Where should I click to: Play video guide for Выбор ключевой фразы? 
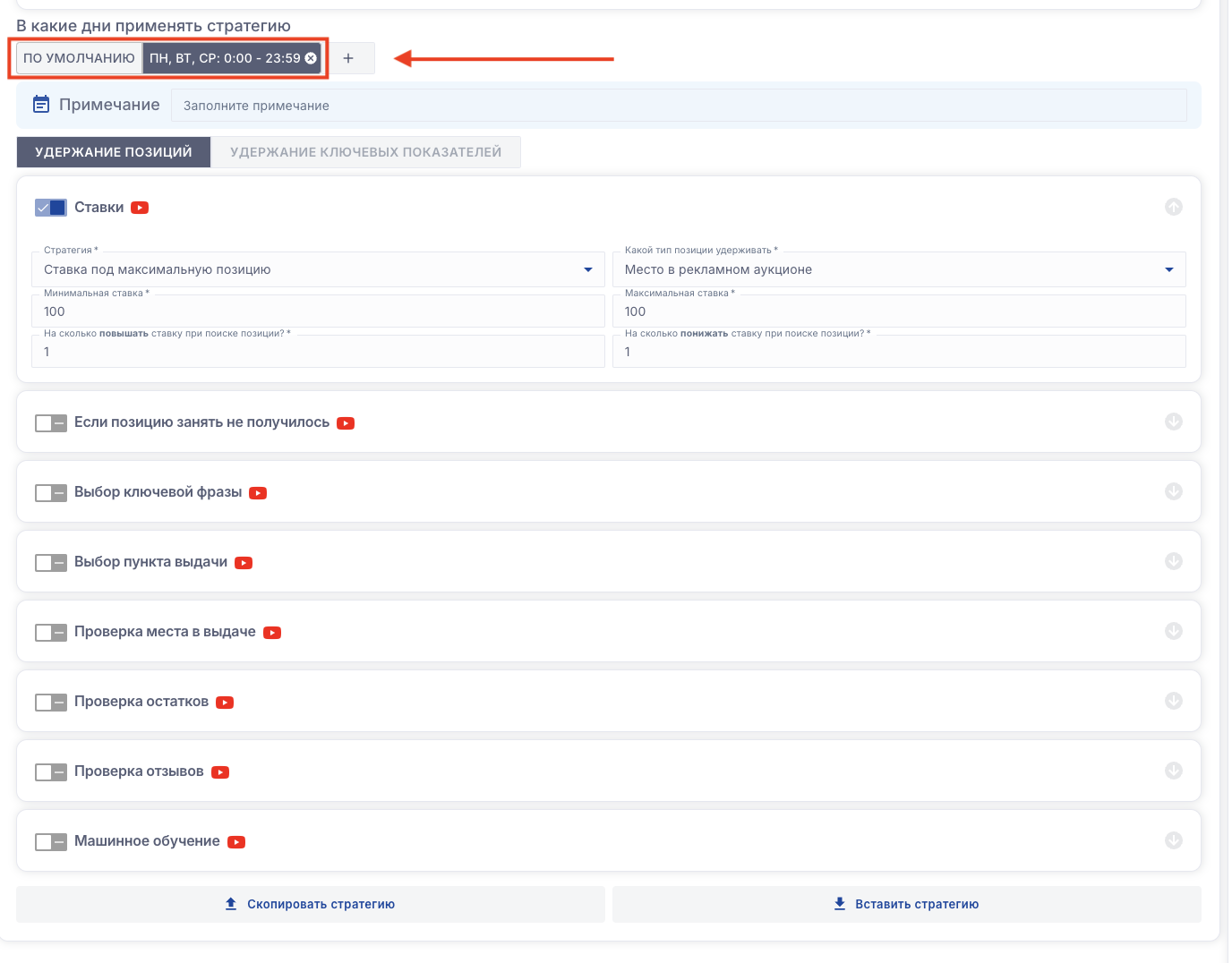[258, 493]
